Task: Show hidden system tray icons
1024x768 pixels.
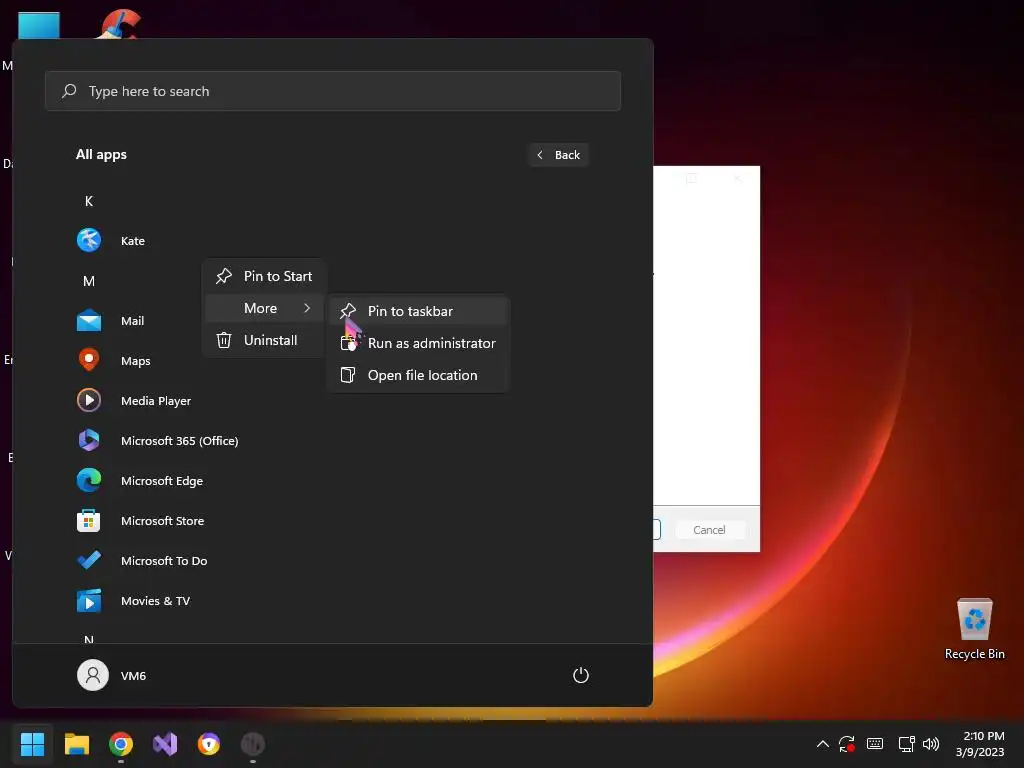Action: click(823, 744)
